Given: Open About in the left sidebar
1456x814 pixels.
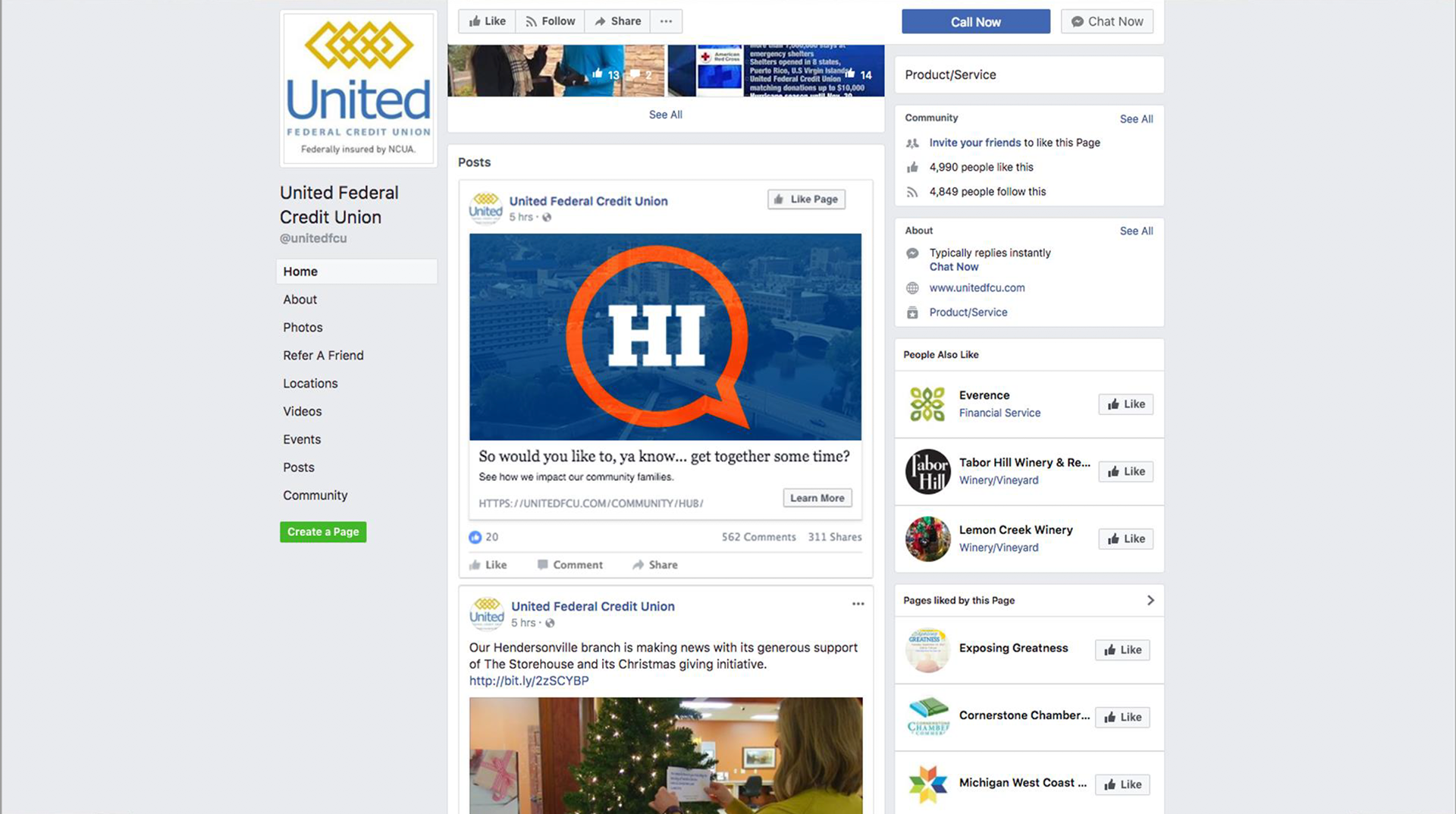Looking at the screenshot, I should tap(300, 300).
